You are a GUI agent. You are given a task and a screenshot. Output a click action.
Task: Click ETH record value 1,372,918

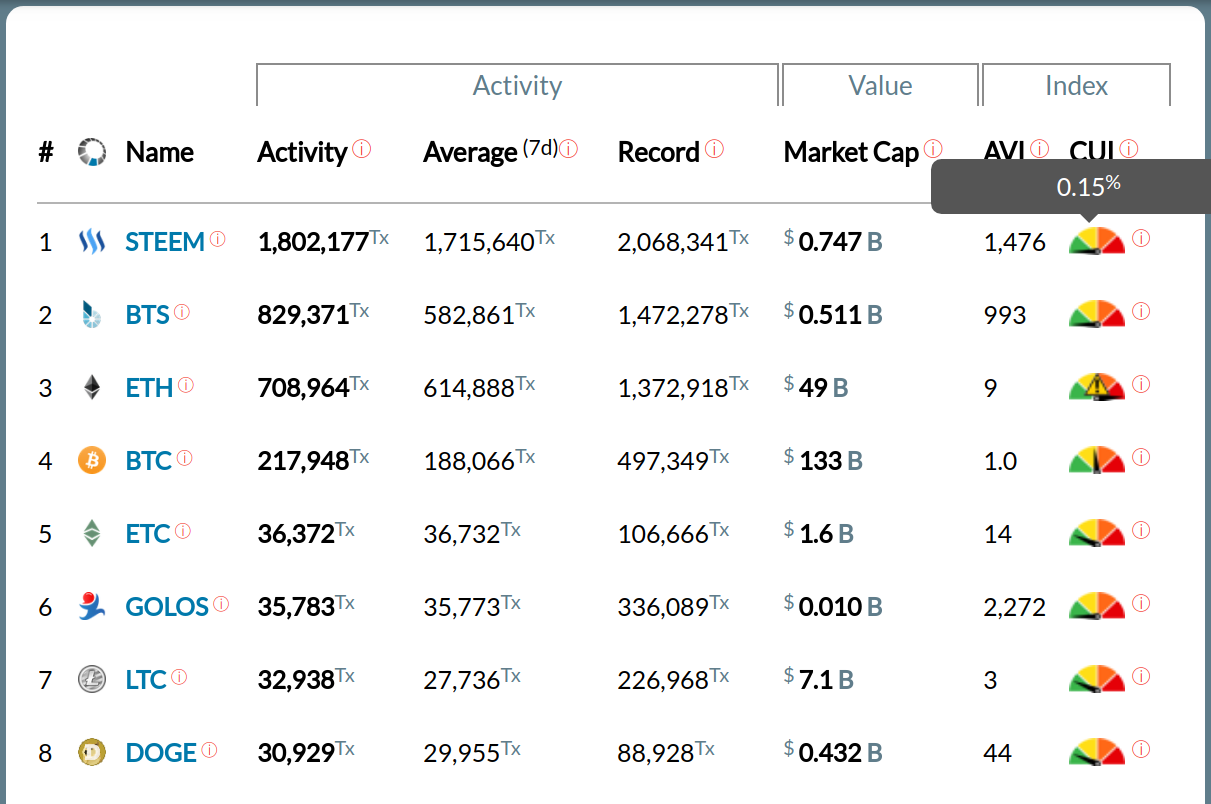[x=673, y=388]
